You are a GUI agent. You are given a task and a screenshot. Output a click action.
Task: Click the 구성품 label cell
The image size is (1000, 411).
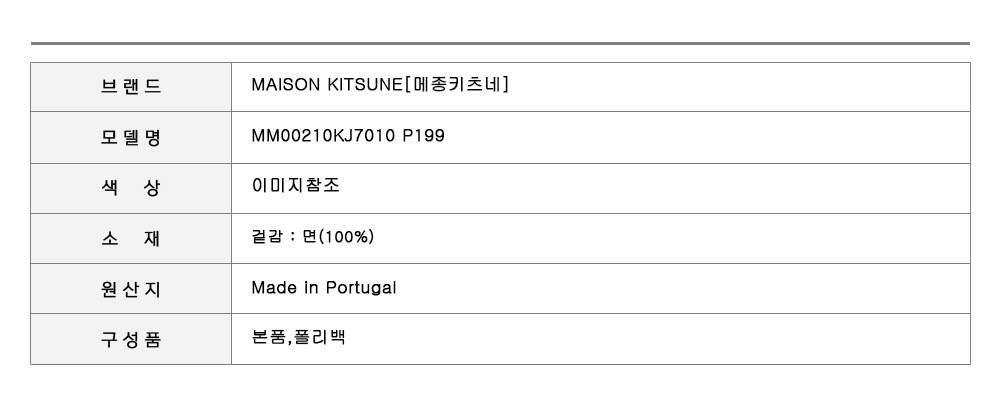pos(131,339)
